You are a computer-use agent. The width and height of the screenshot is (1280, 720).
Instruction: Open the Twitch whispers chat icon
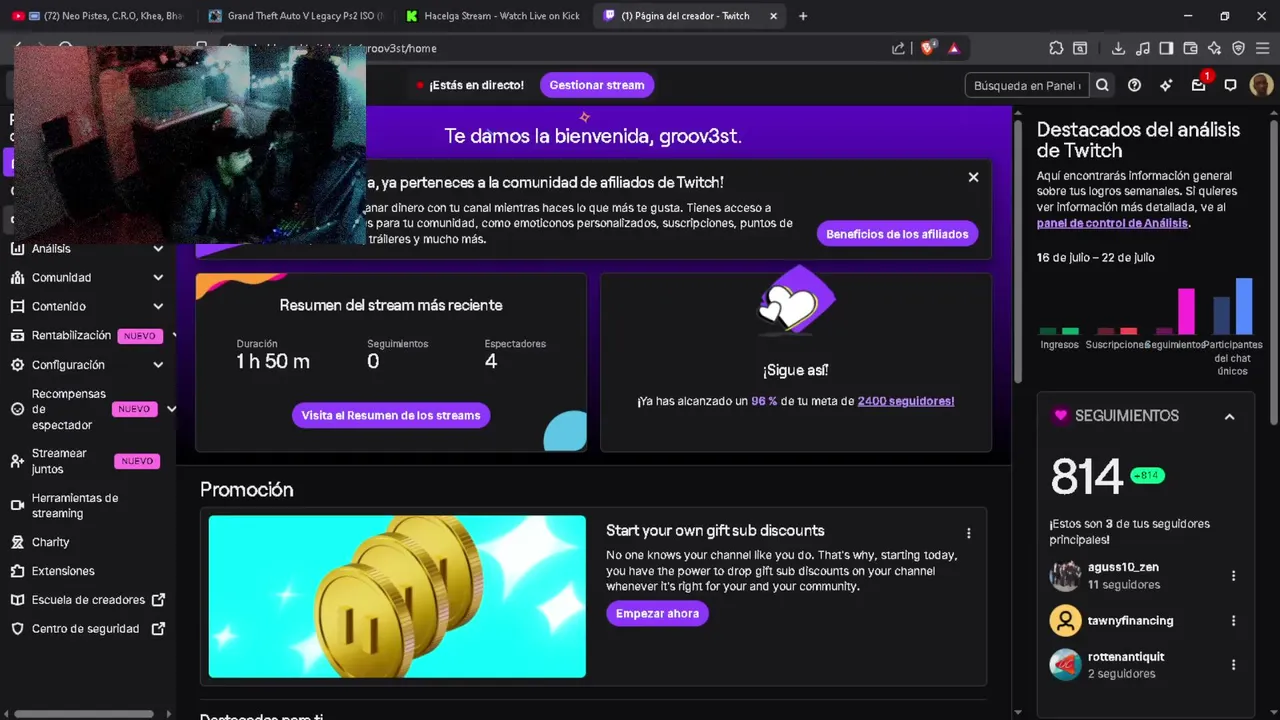point(1230,85)
